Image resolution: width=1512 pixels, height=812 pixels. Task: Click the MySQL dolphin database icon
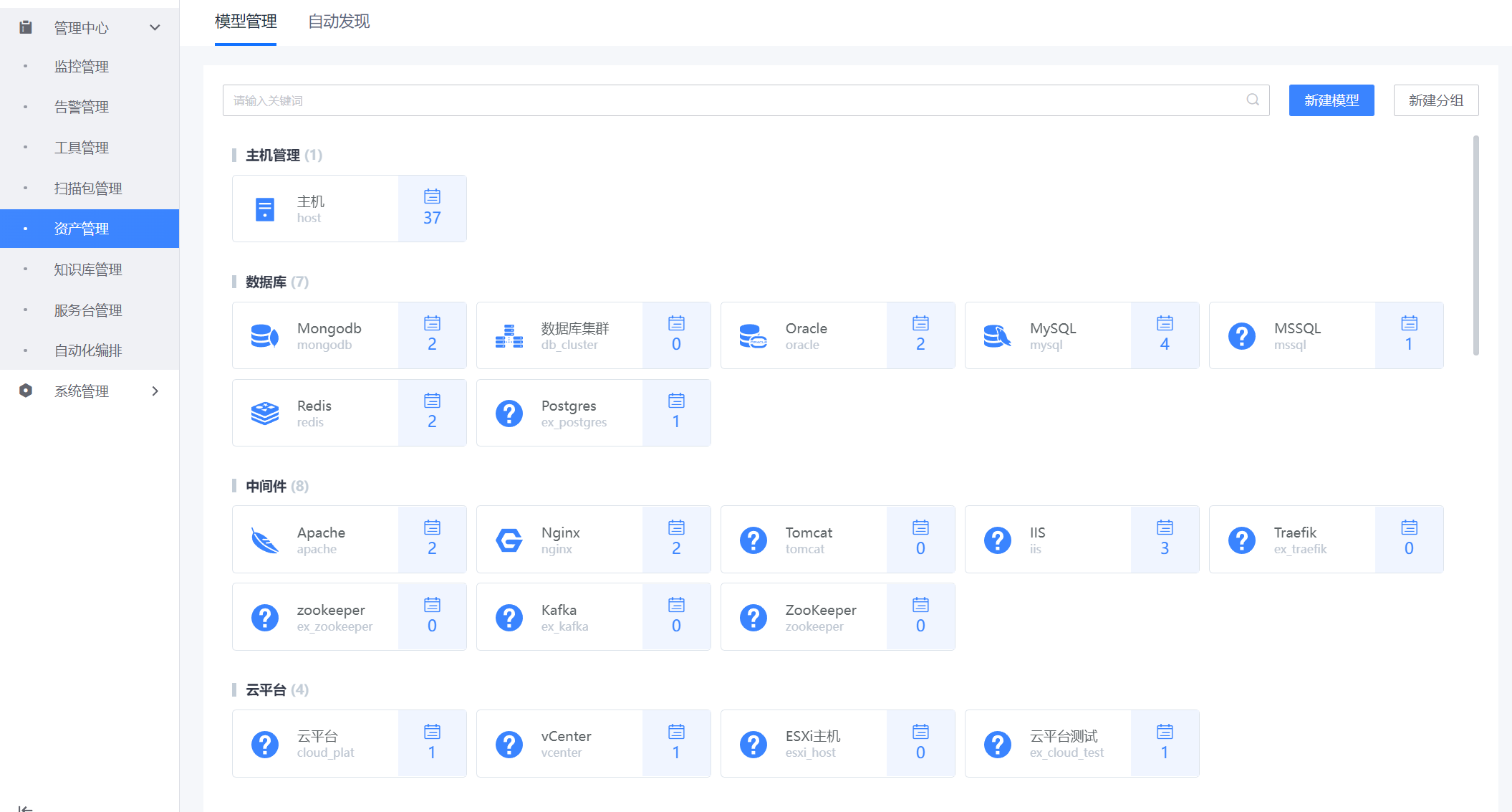coord(997,335)
